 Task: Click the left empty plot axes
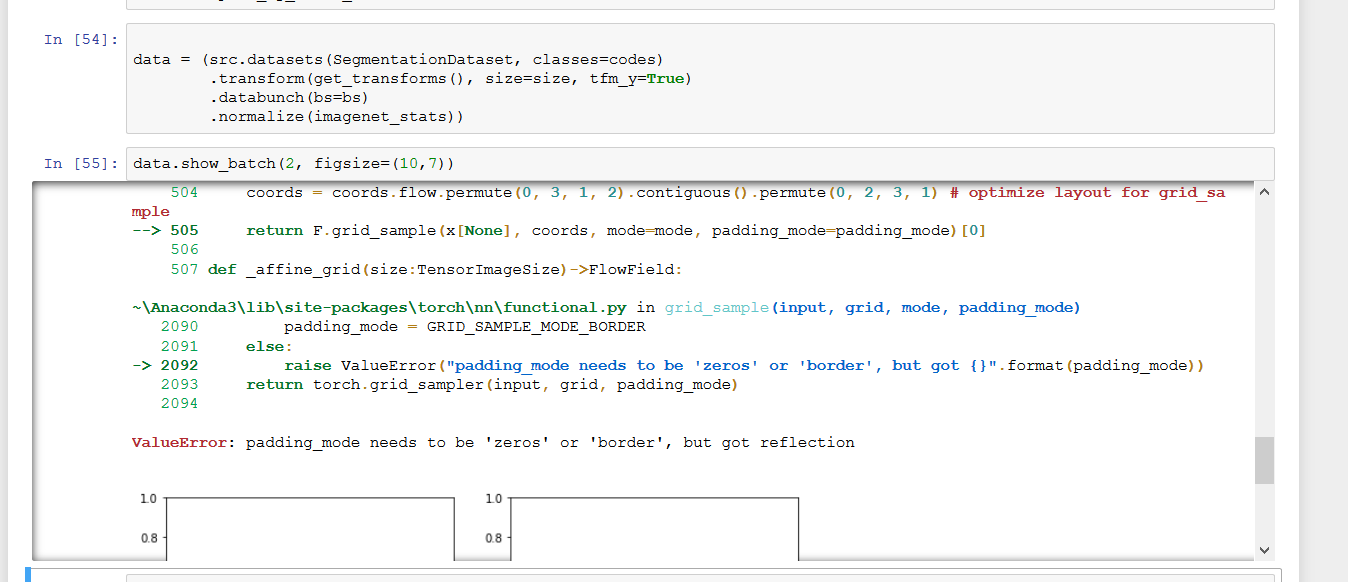click(x=309, y=530)
